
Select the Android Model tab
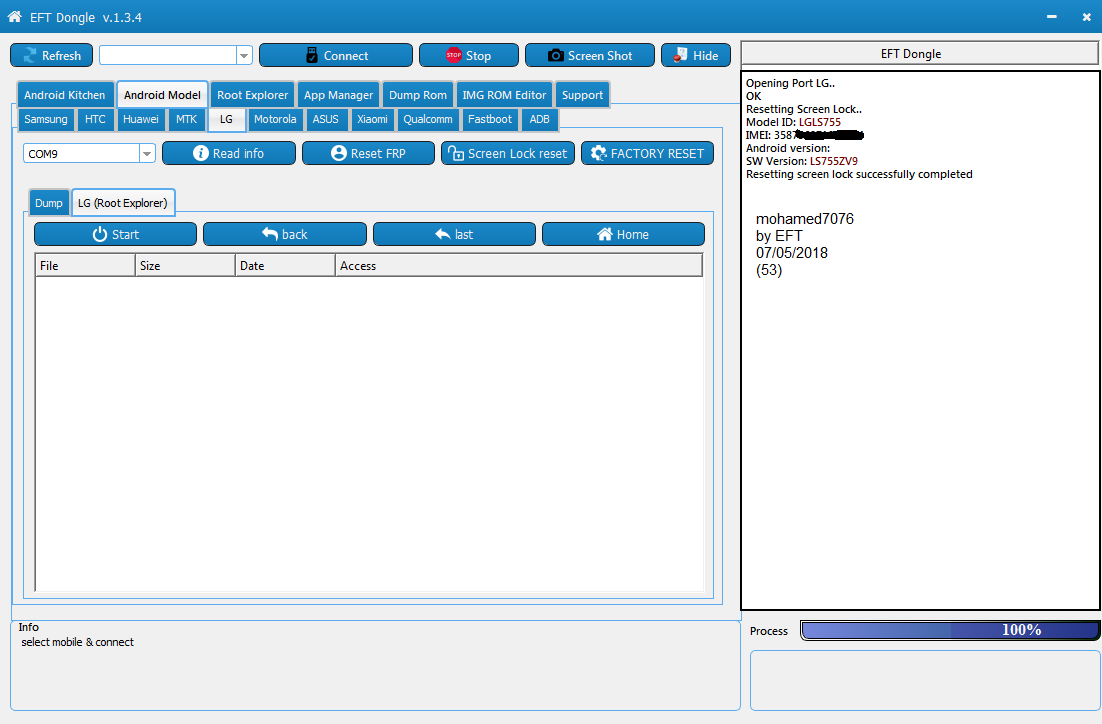pyautogui.click(x=162, y=95)
